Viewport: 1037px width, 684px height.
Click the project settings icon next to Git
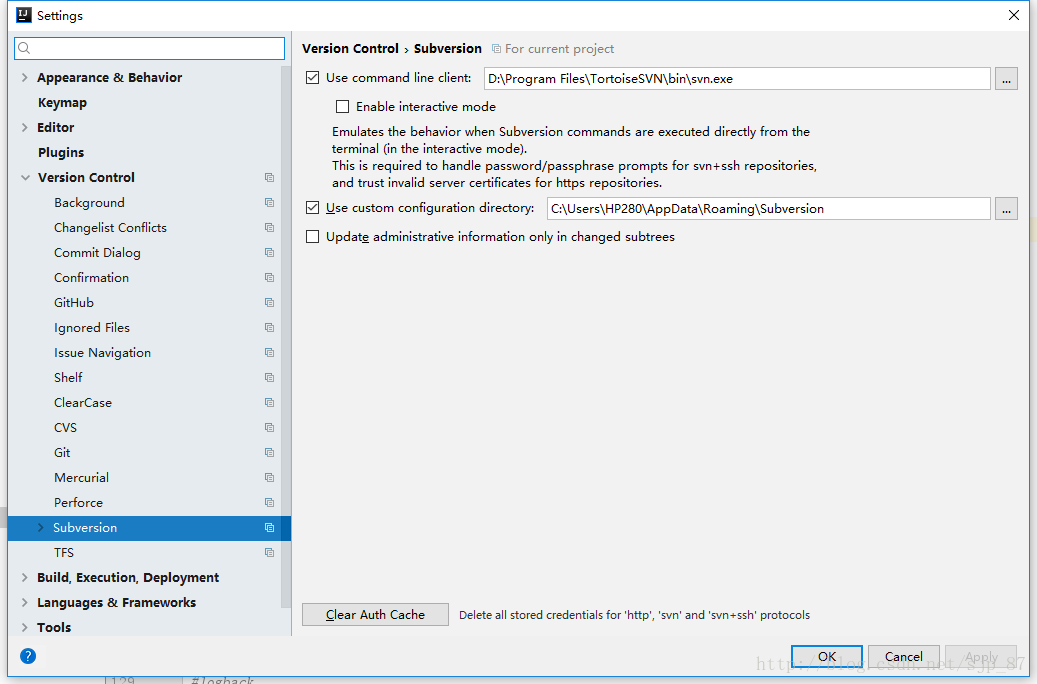[x=268, y=452]
